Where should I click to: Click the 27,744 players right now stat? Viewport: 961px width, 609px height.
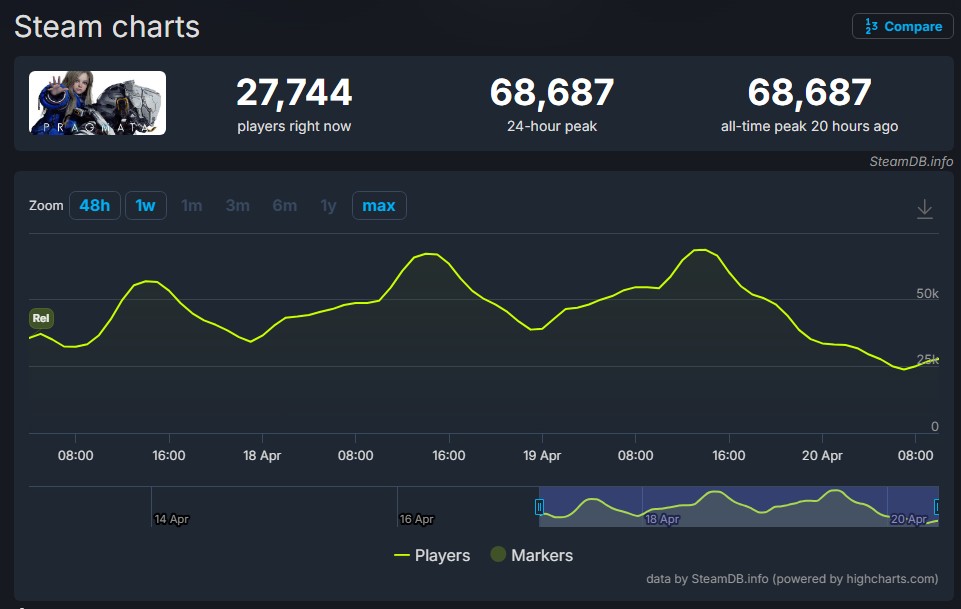point(294,93)
